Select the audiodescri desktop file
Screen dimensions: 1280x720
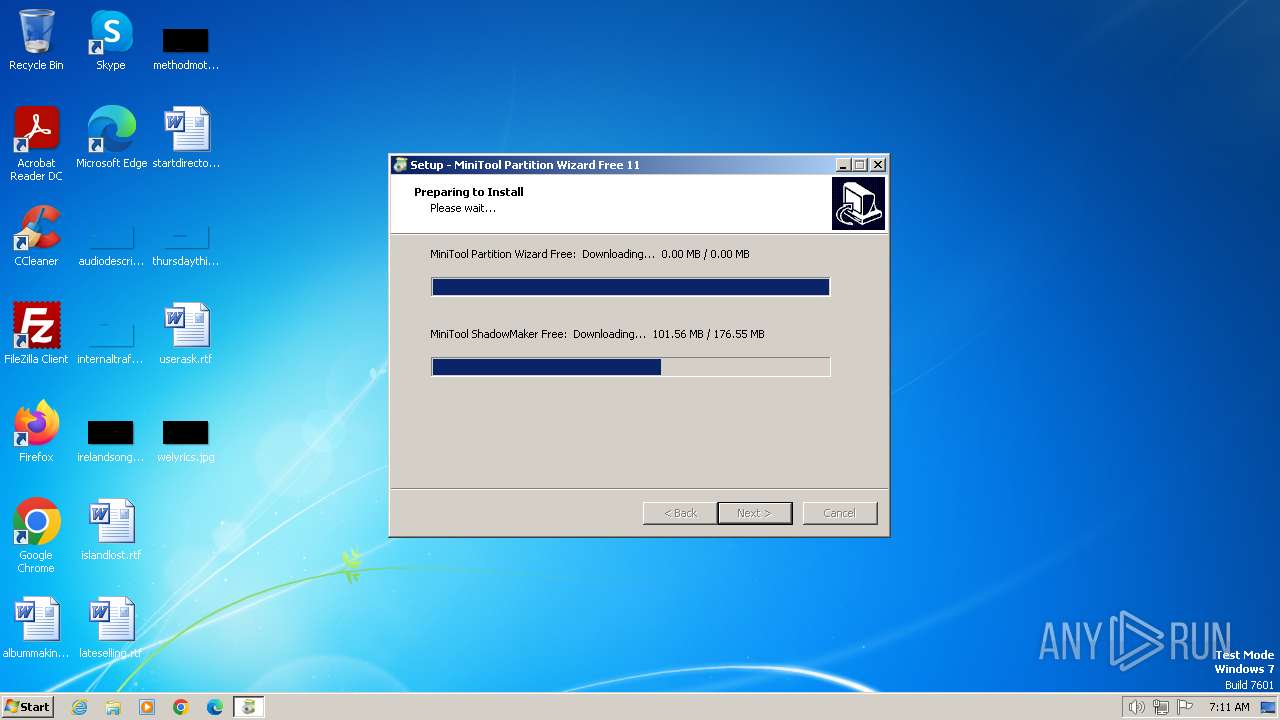pyautogui.click(x=111, y=245)
